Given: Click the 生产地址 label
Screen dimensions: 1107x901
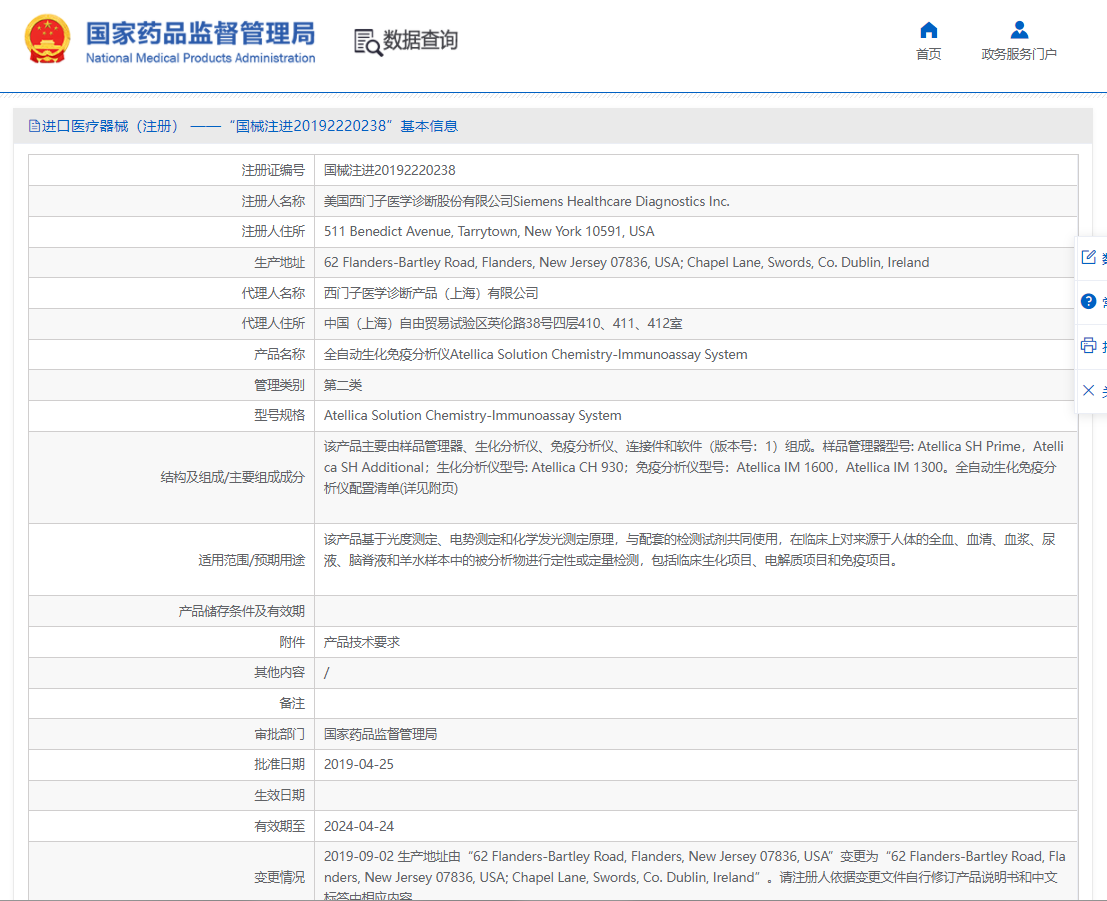Looking at the screenshot, I should 280,263.
